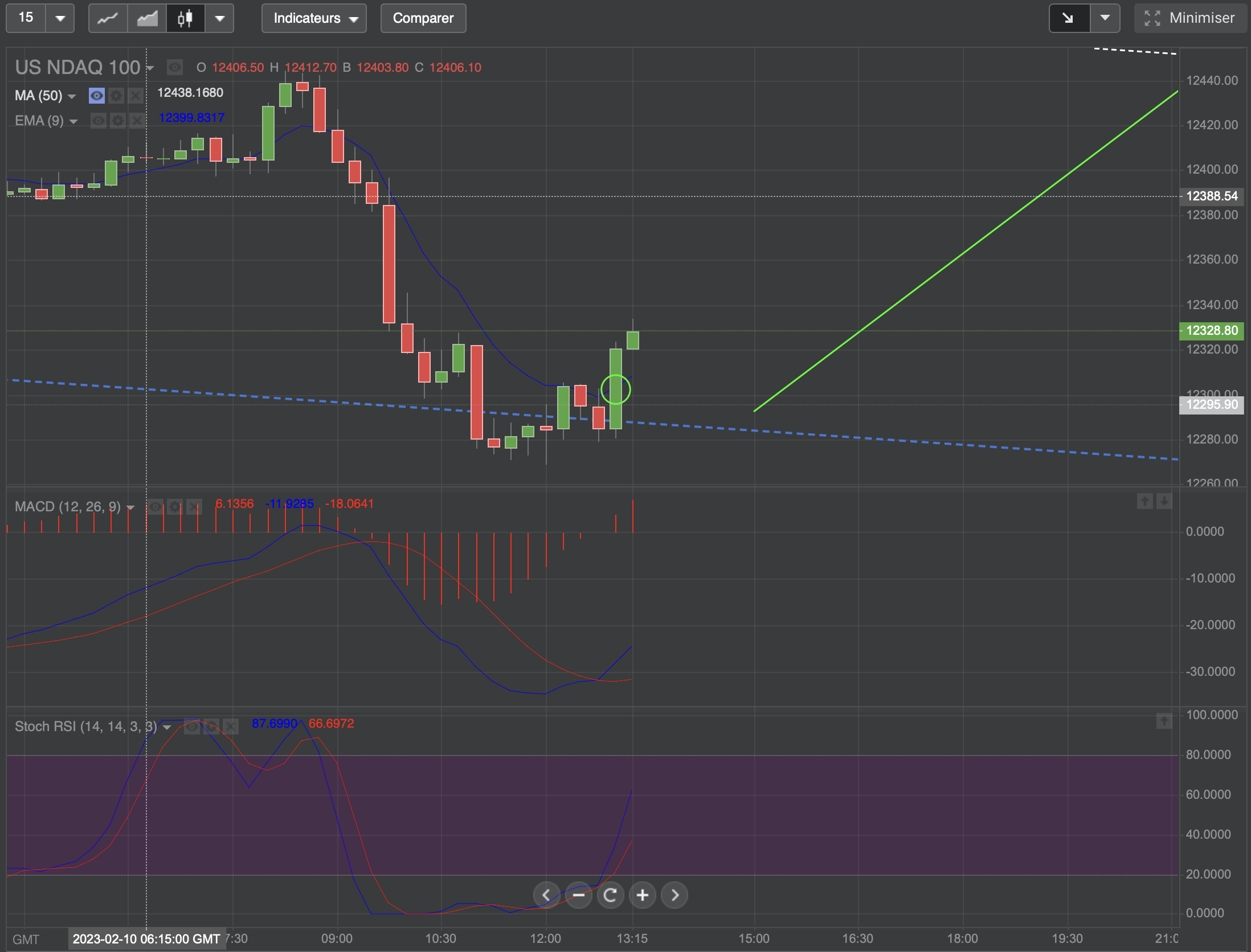The width and height of the screenshot is (1251, 952).
Task: Select the candlestick chart type icon
Action: 185,18
